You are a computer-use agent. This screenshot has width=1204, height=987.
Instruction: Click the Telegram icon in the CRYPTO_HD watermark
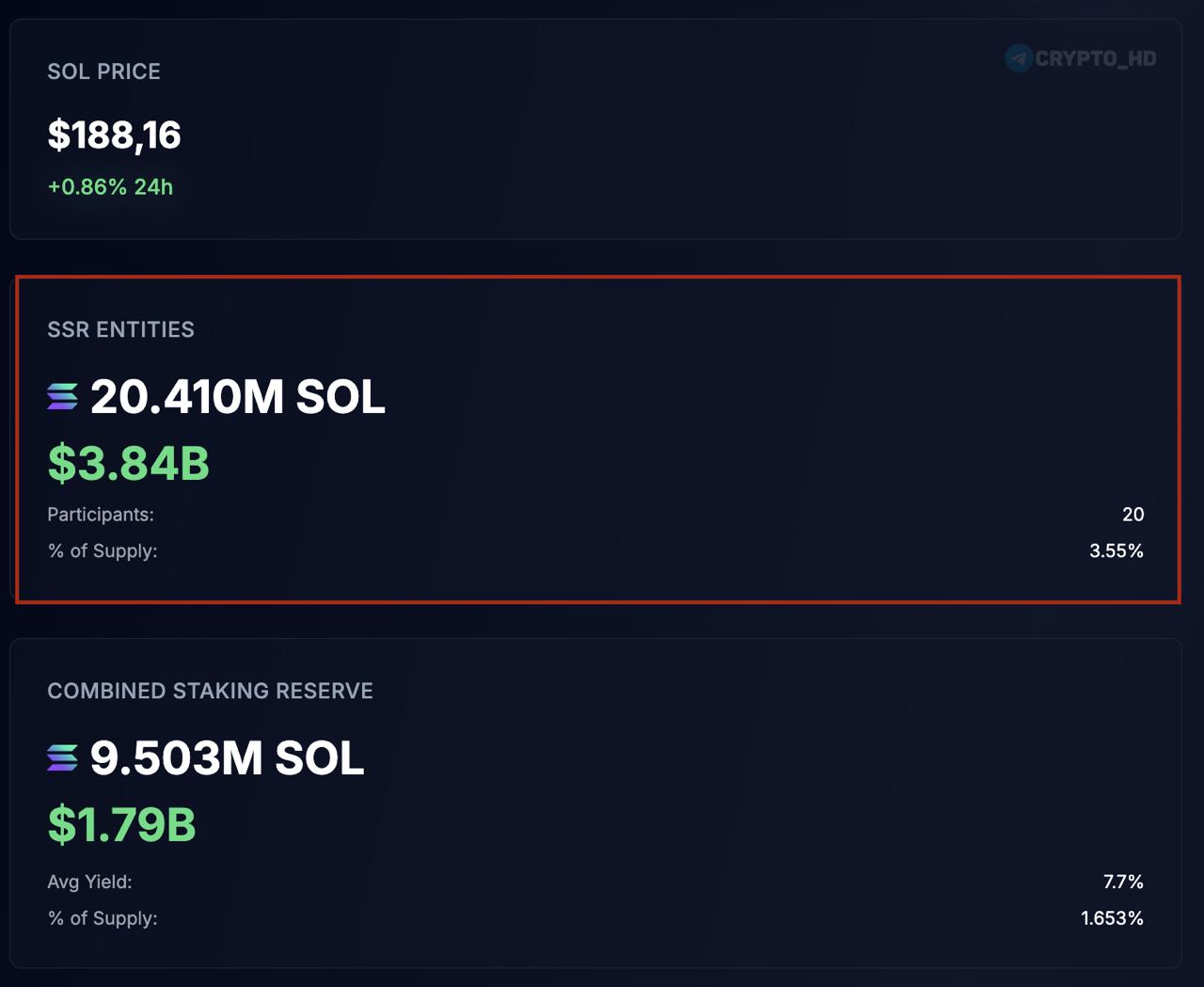click(1019, 58)
